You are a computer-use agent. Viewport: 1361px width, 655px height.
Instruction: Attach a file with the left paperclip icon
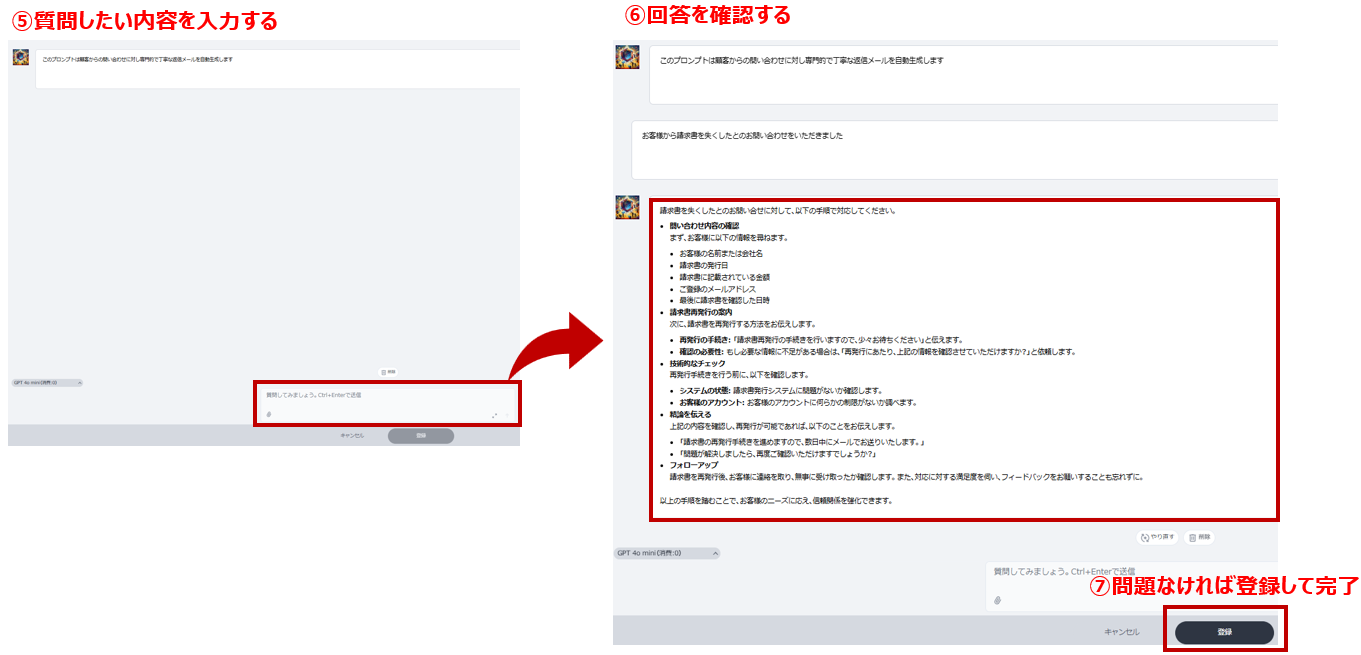pyautogui.click(x=268, y=414)
